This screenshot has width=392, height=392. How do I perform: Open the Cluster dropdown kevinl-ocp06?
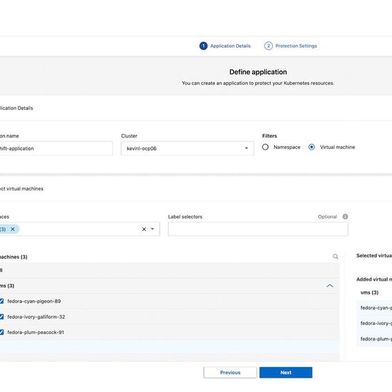click(187, 148)
